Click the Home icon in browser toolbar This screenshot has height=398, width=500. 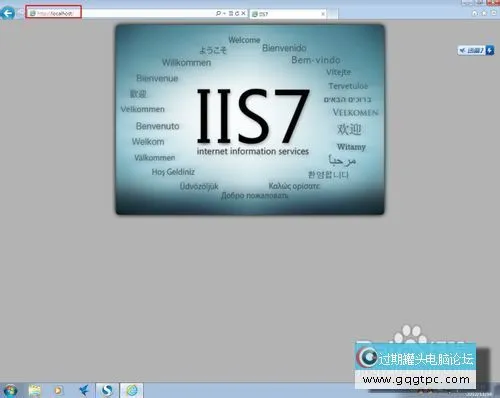475,13
